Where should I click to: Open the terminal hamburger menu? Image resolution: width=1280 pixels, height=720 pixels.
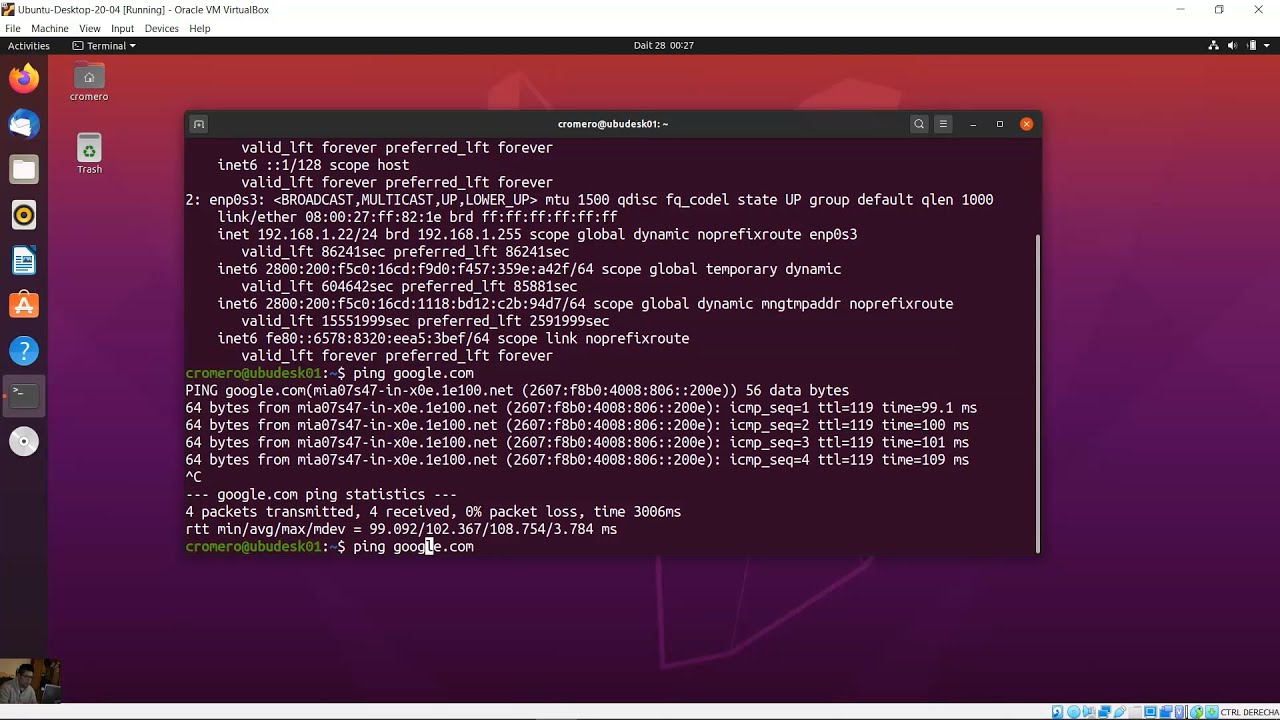[x=943, y=124]
